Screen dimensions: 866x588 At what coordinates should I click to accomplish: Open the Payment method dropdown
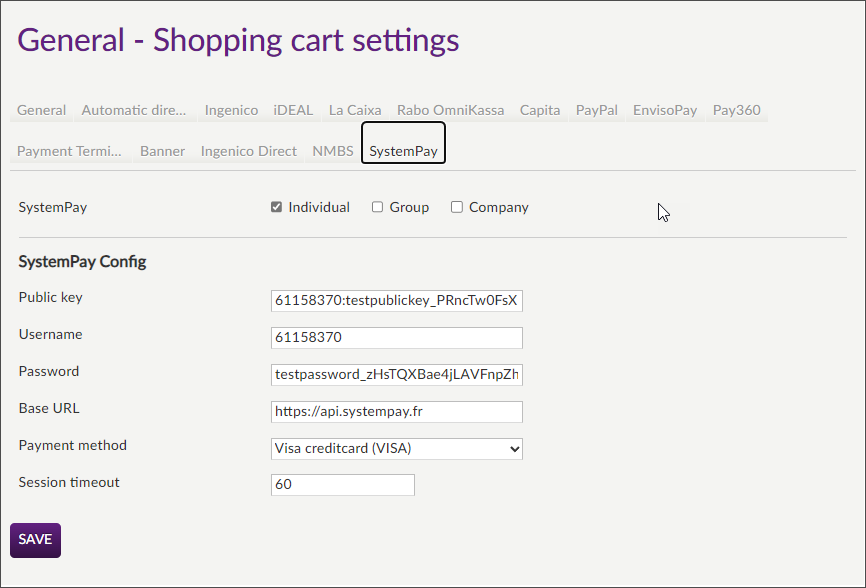396,448
